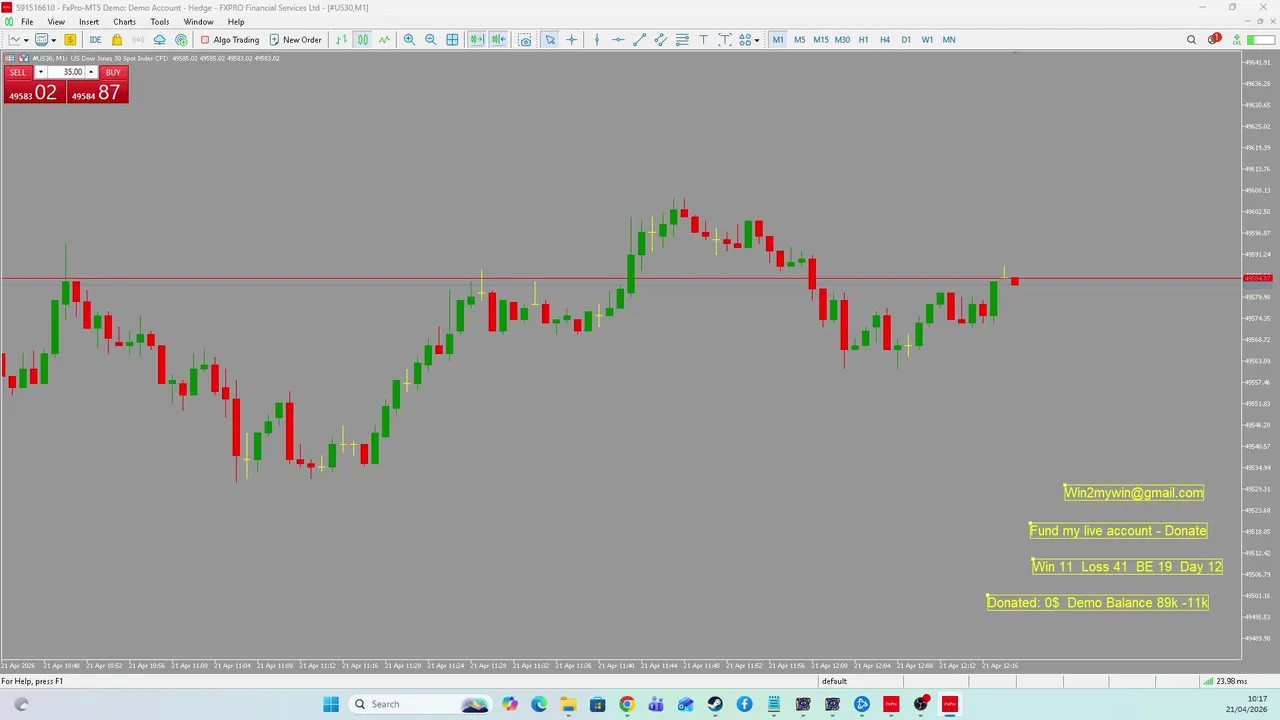Open the Tools menu

[x=160, y=22]
